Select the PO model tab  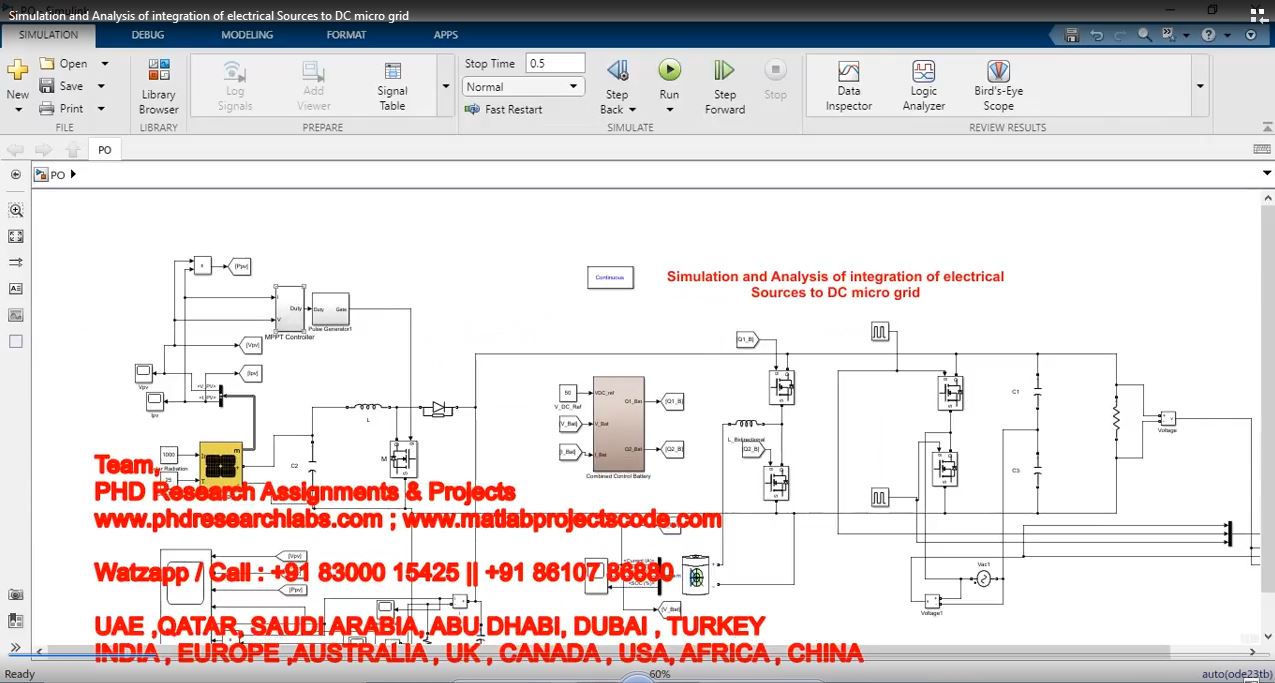(104, 150)
